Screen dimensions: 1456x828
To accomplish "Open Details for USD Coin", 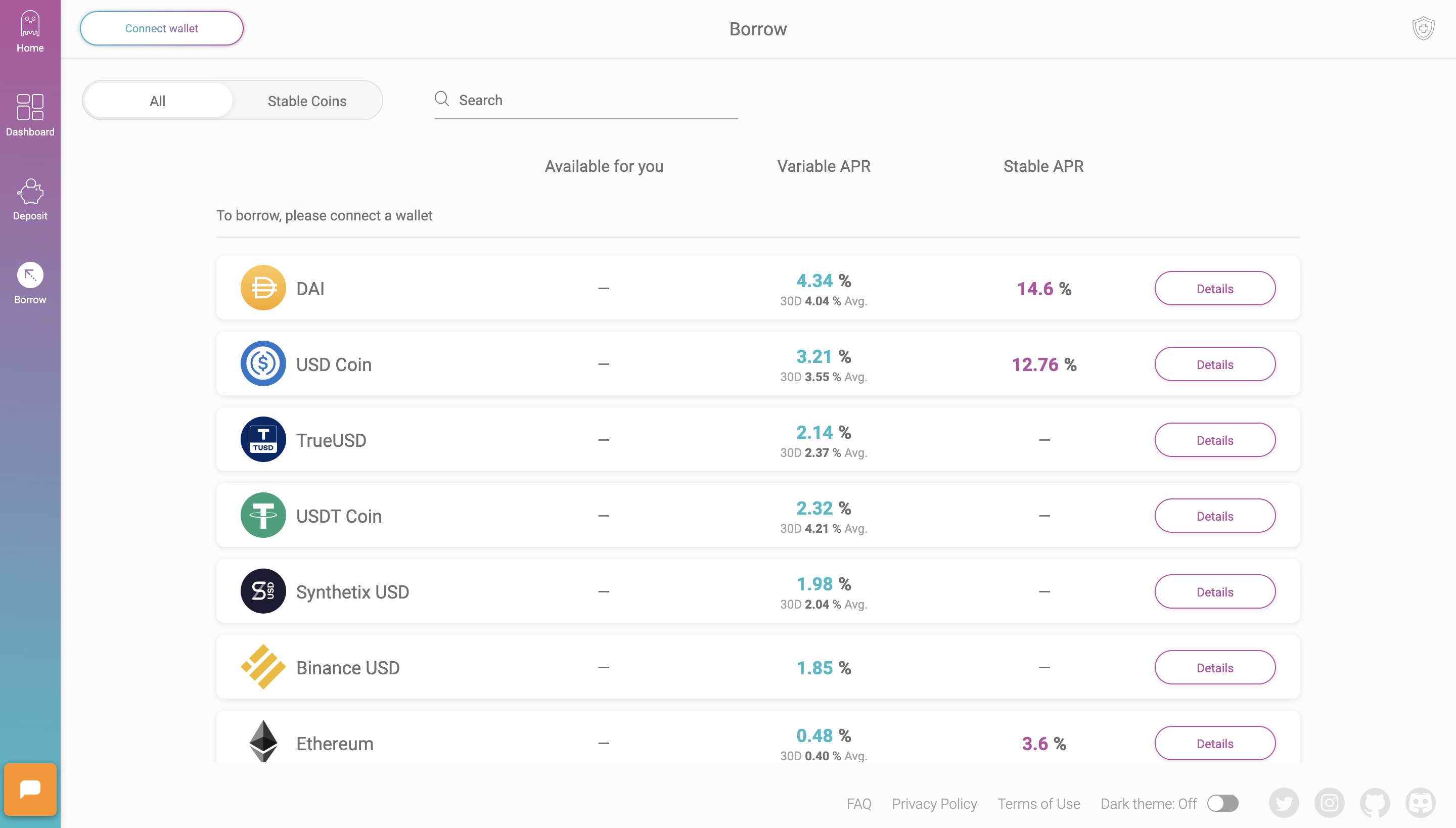I will point(1215,364).
